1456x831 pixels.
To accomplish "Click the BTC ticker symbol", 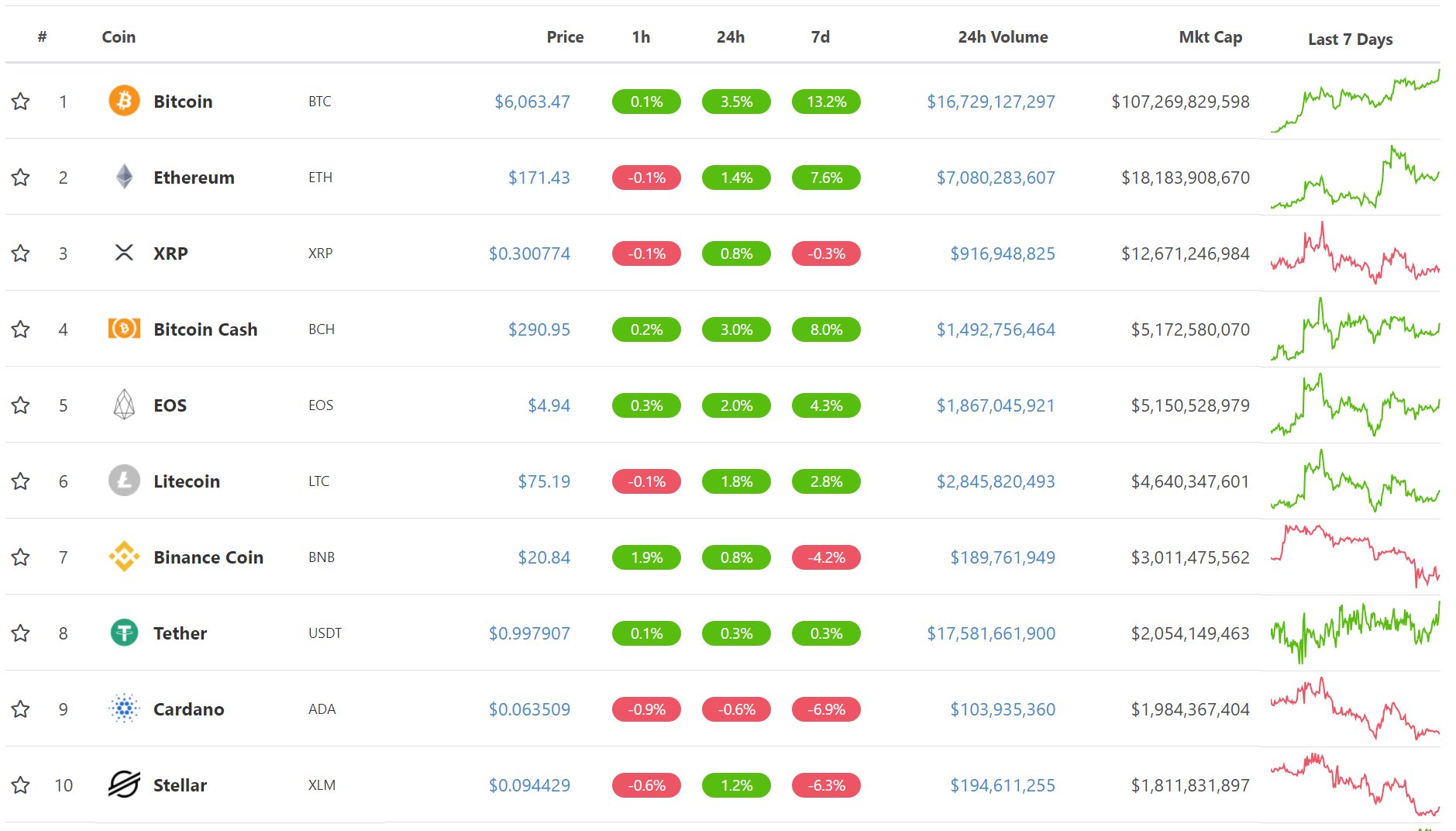I will click(320, 101).
